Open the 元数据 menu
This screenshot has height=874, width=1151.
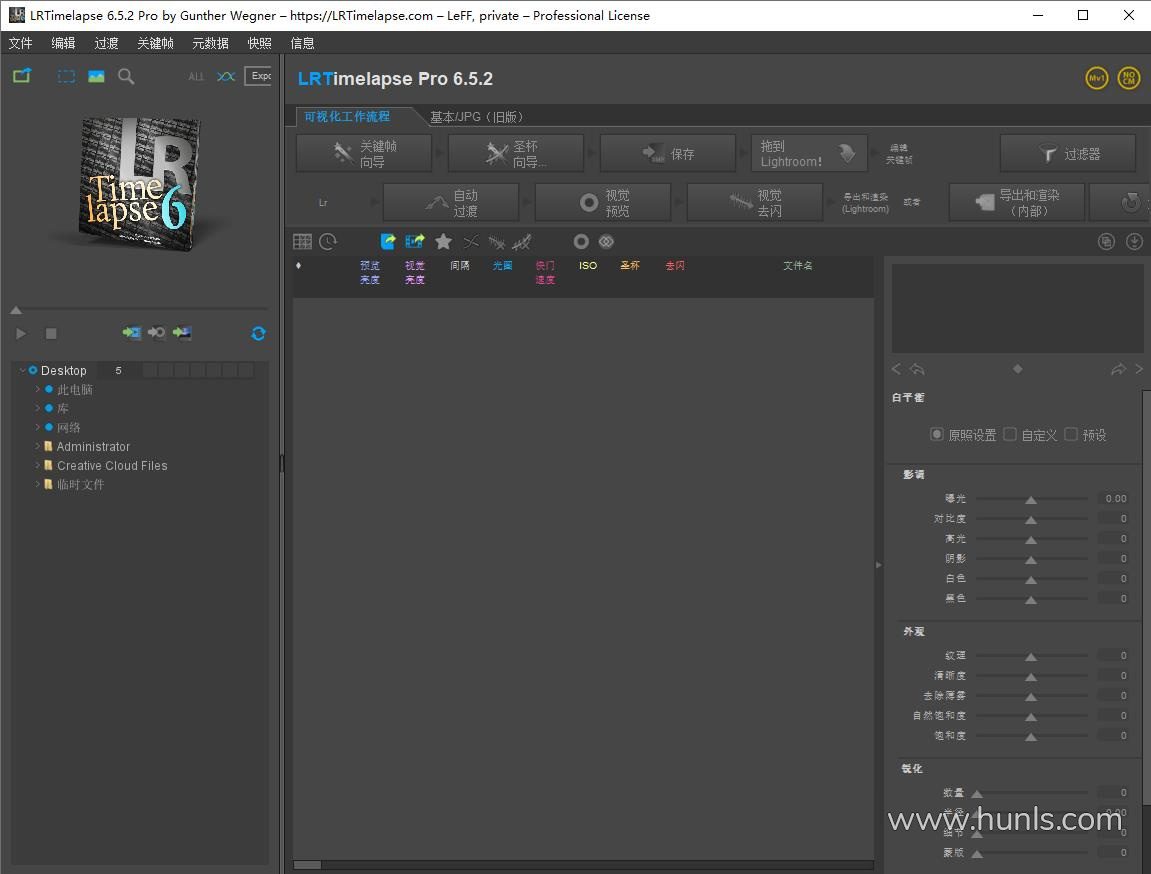211,43
